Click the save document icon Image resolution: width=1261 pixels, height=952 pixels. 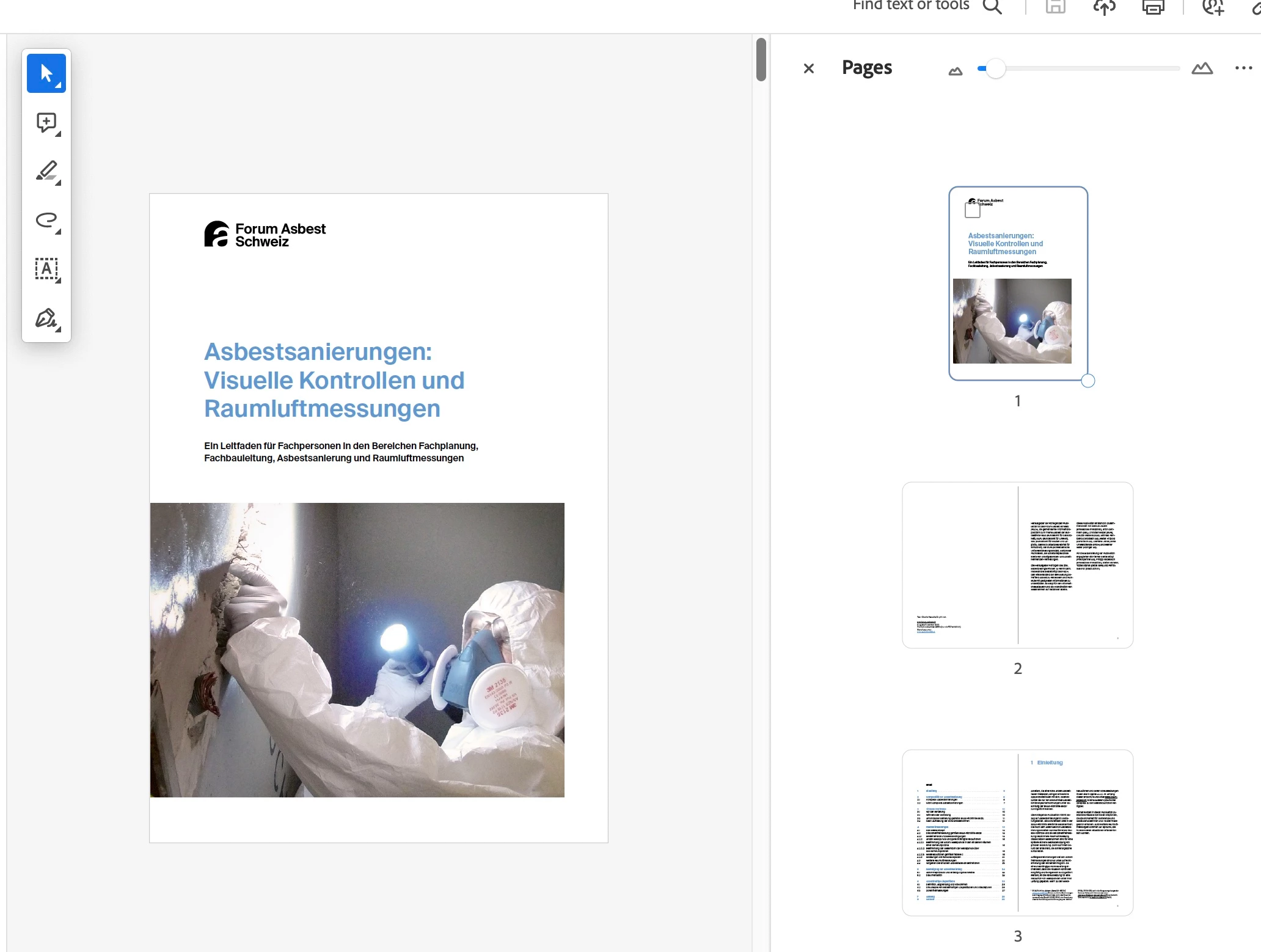click(1055, 7)
